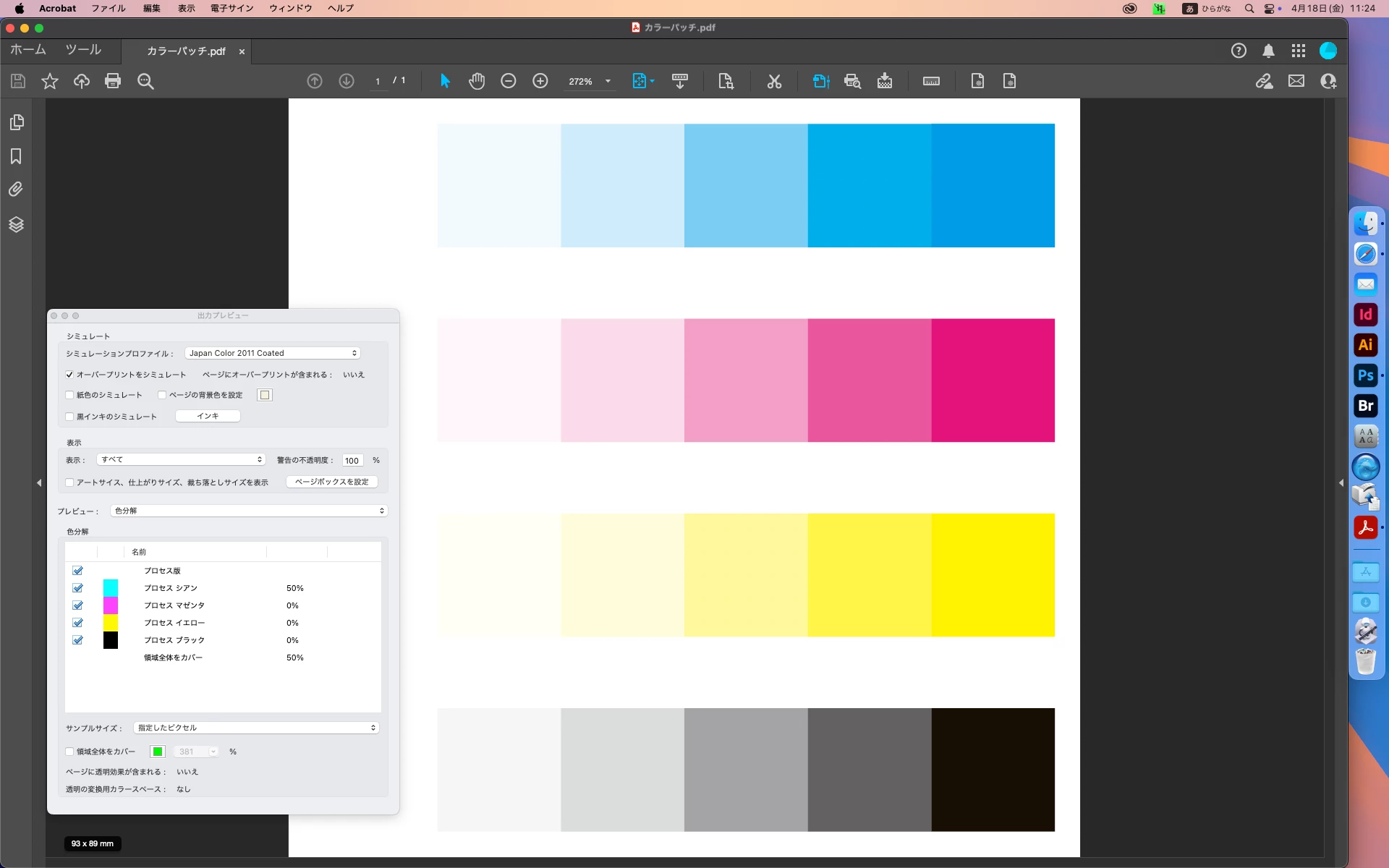The image size is (1389, 868).
Task: Open the シミュレーションプロファイル dropdown
Action: pos(272,353)
